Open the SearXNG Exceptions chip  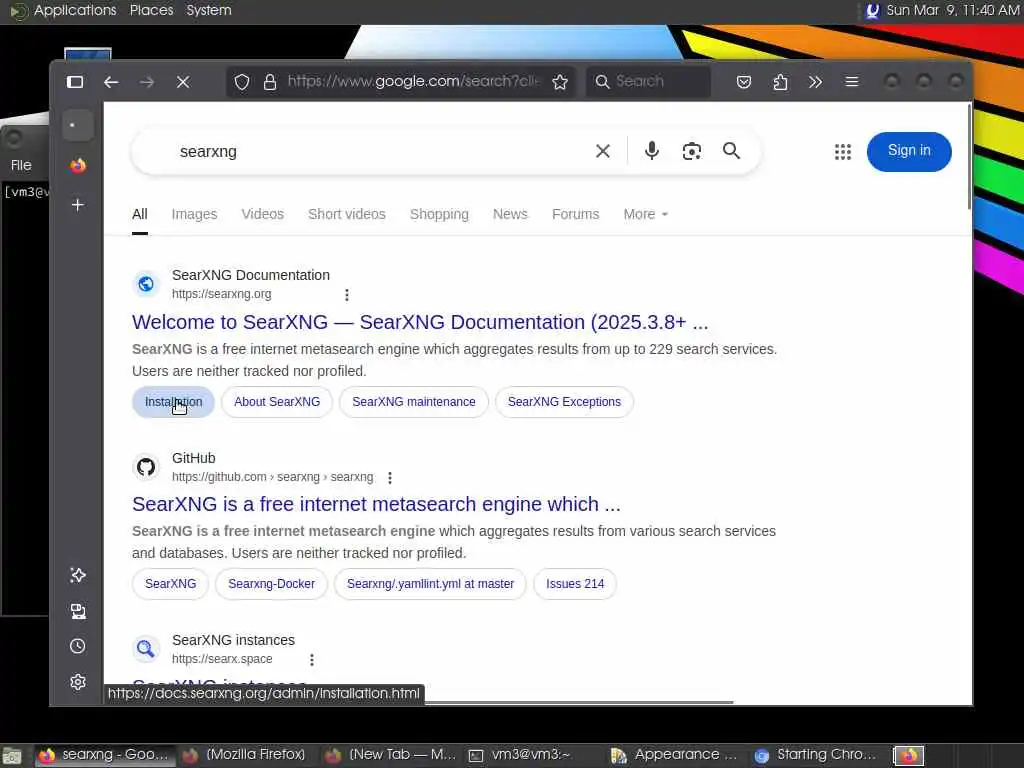click(564, 402)
